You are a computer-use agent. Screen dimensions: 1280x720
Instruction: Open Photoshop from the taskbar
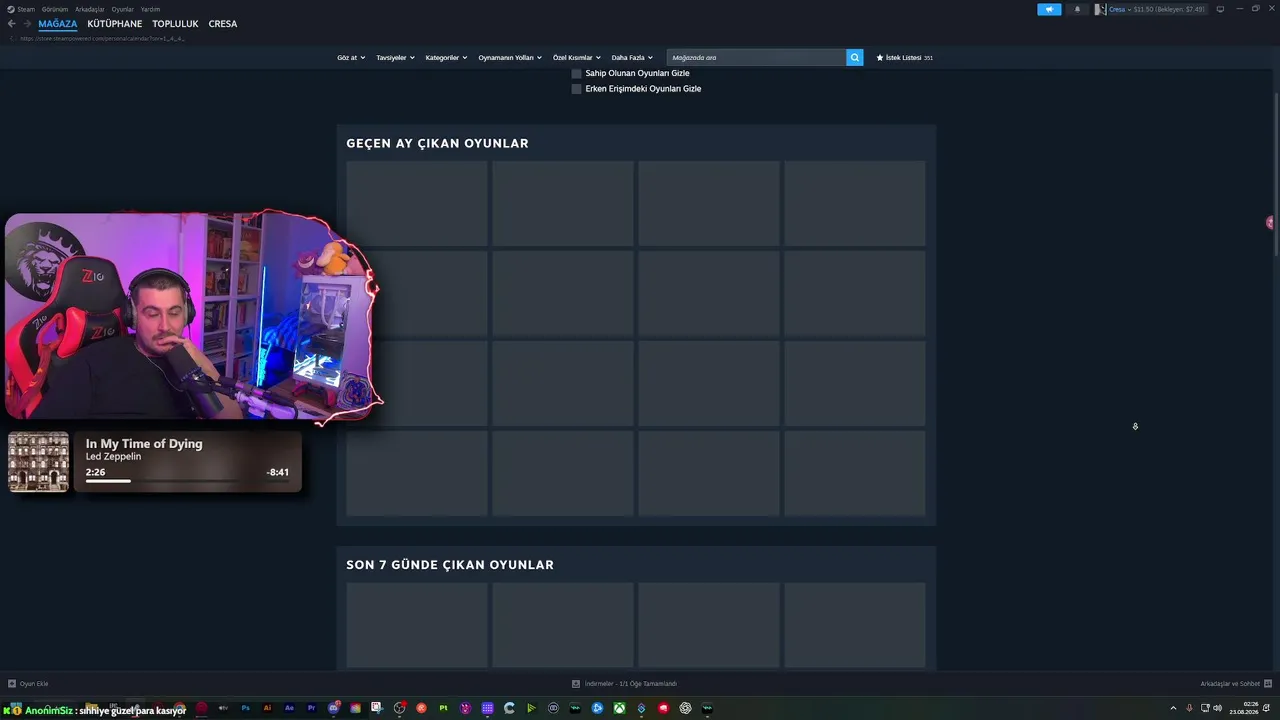point(245,708)
